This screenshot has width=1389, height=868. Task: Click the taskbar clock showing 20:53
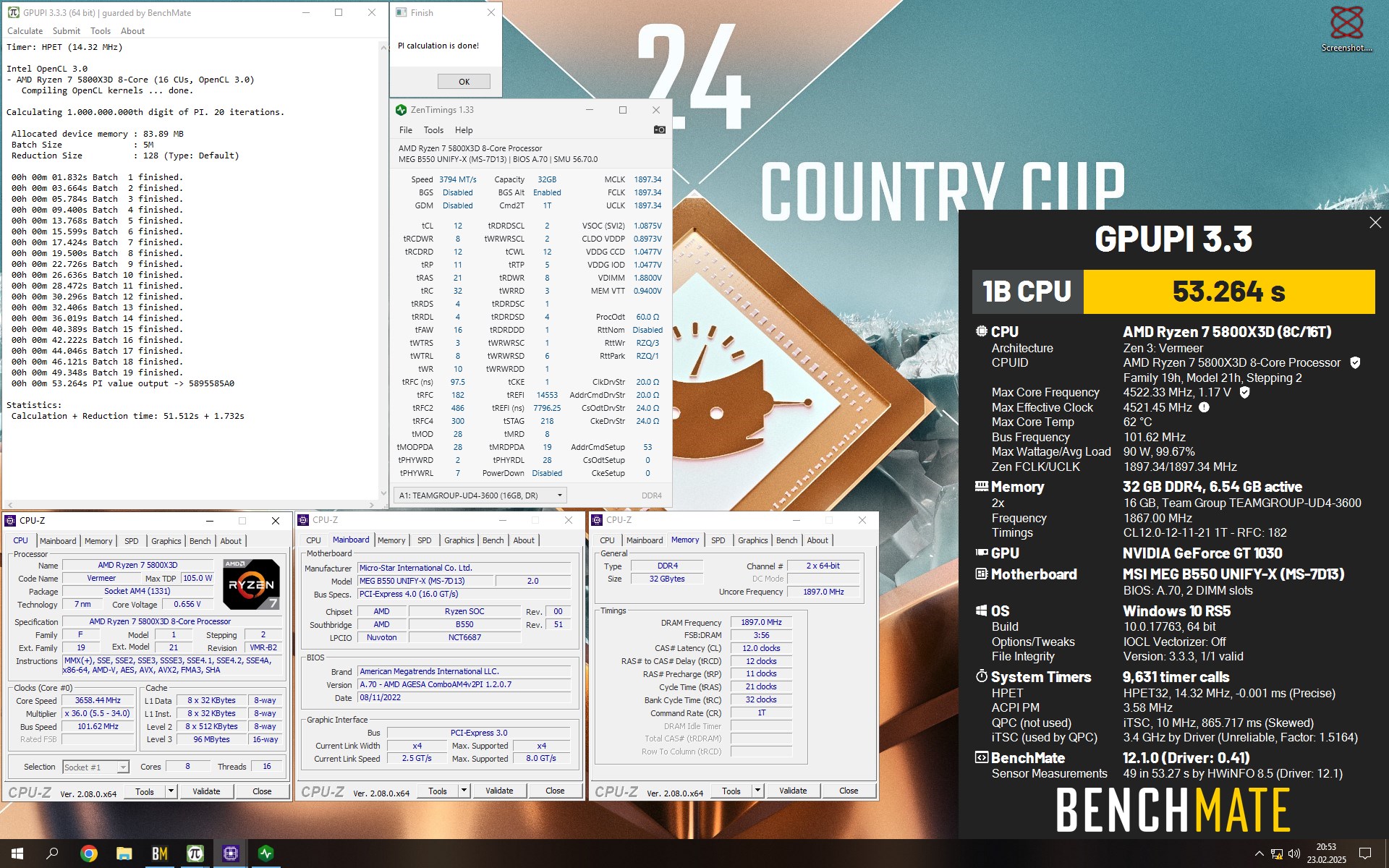1326,854
